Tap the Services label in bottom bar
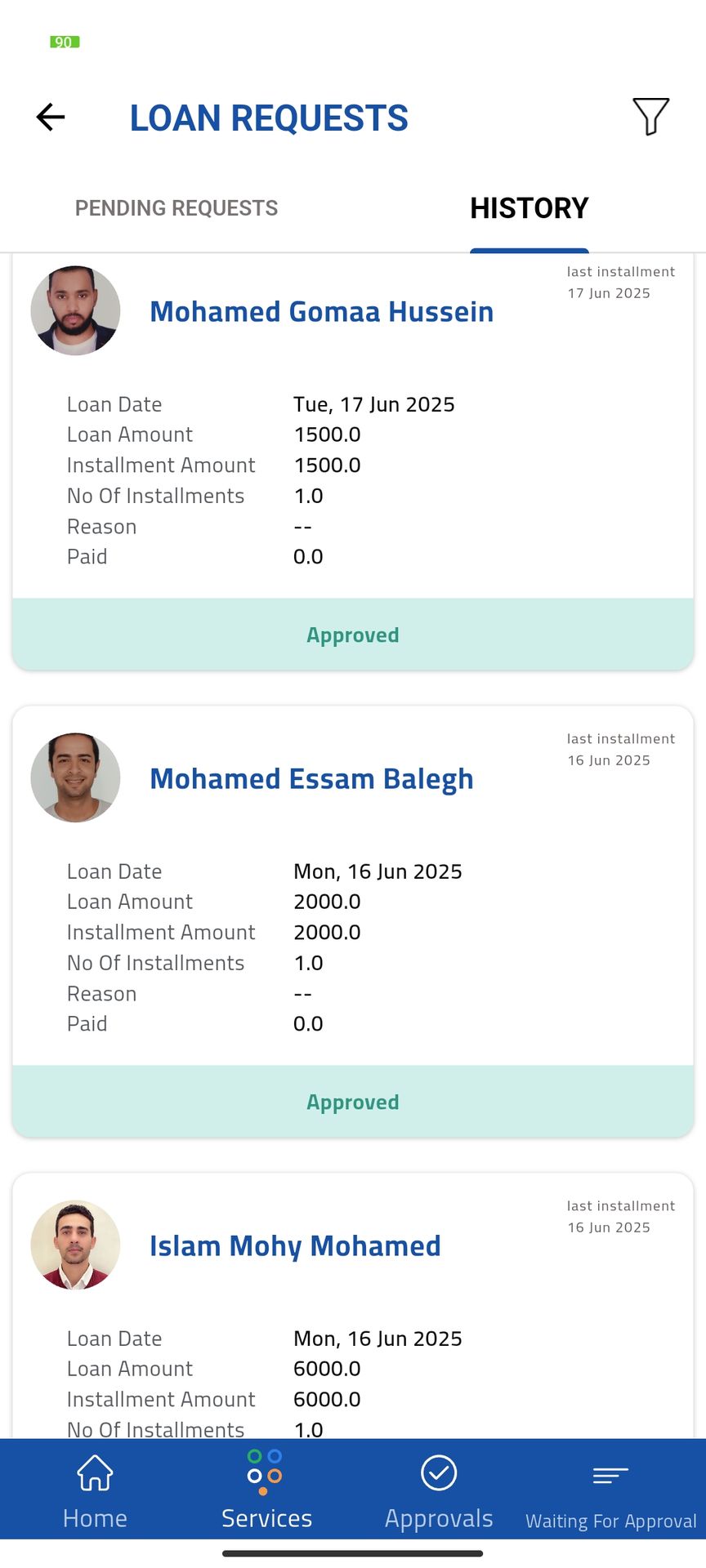Image resolution: width=706 pixels, height=1568 pixels. [x=266, y=1518]
